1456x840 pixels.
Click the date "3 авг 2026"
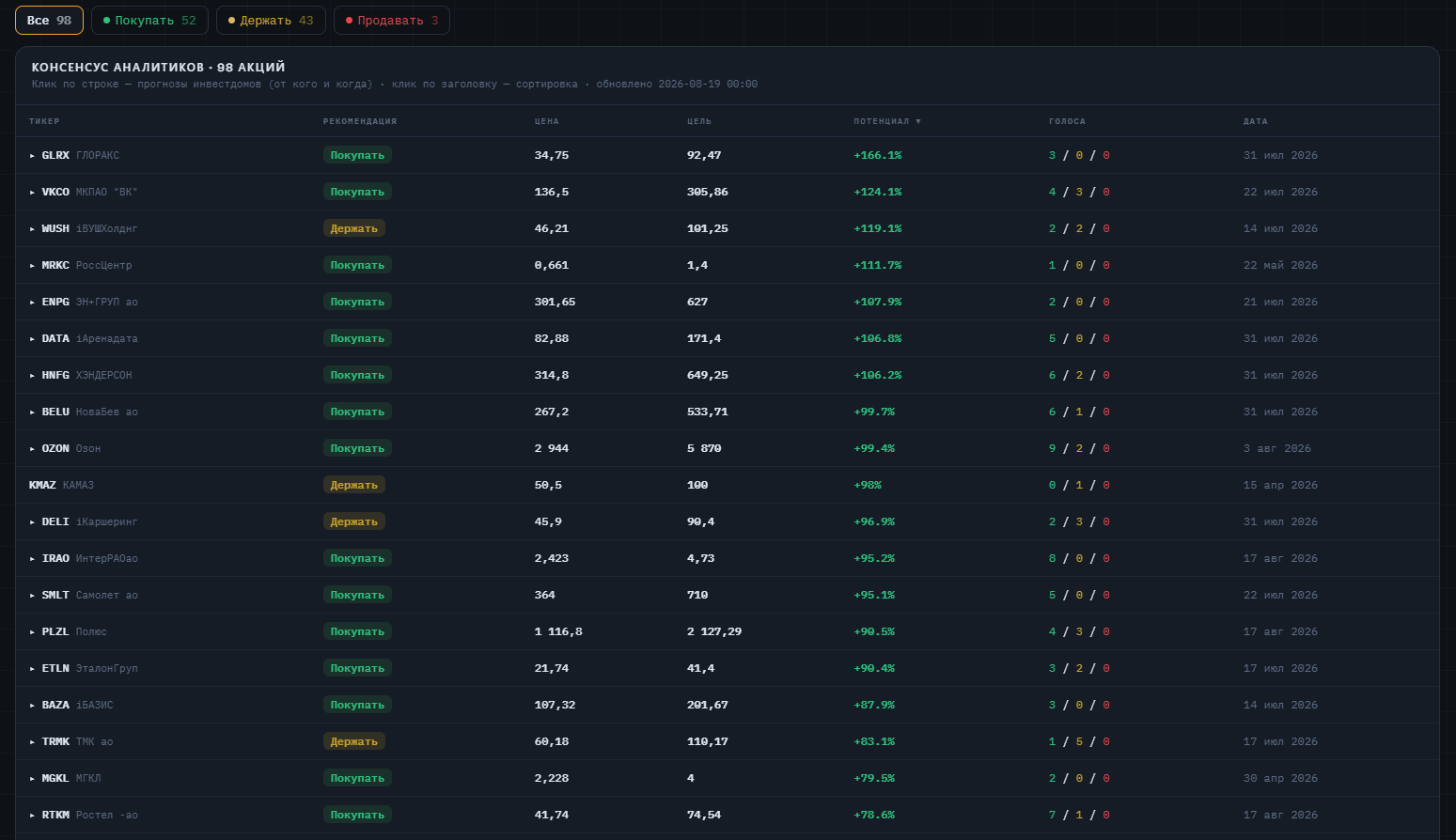click(x=1277, y=448)
